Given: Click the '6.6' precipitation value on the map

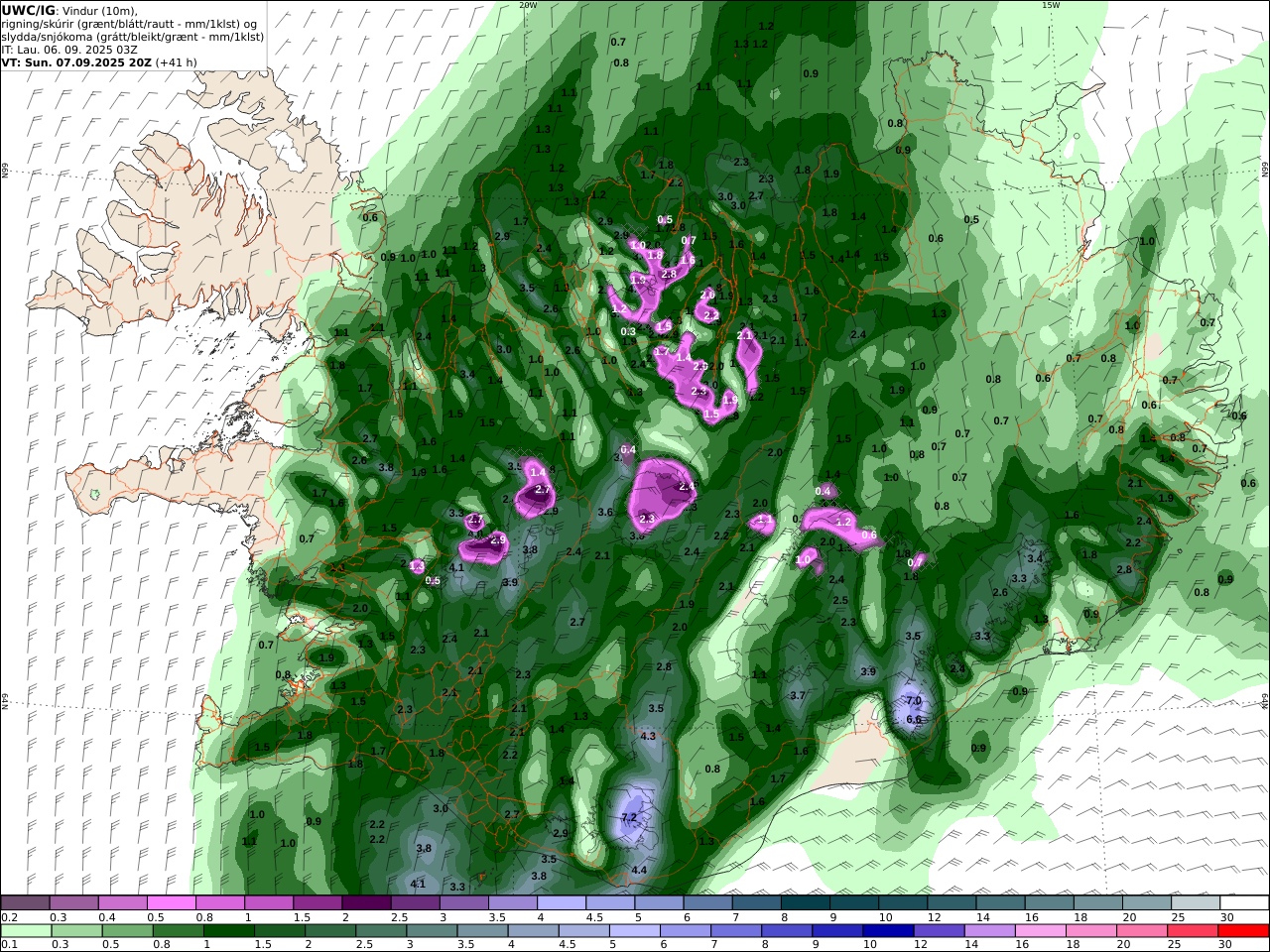Looking at the screenshot, I should coord(914,720).
